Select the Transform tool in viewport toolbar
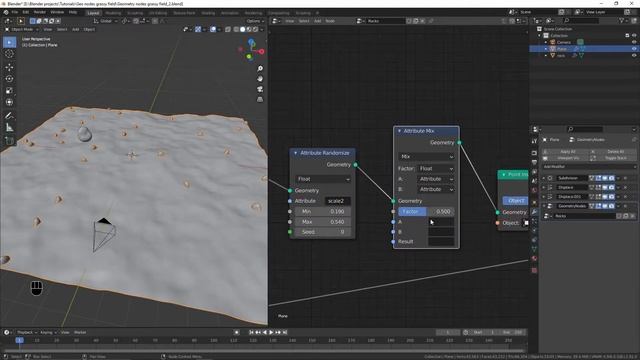This screenshot has width=640, height=360. click(x=9, y=102)
